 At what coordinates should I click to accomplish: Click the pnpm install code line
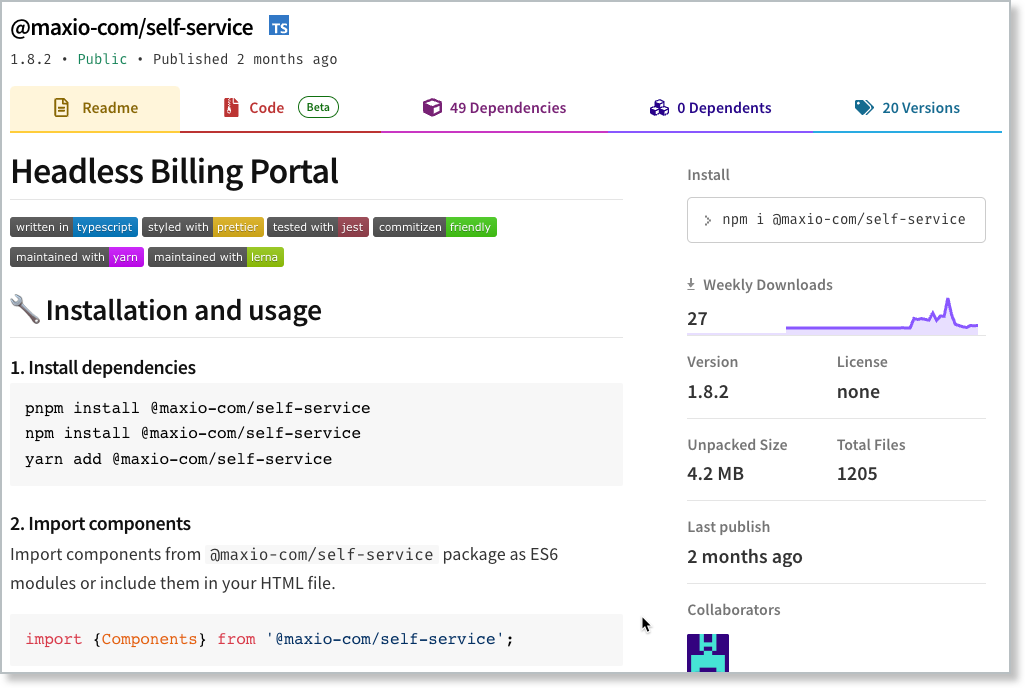point(197,408)
